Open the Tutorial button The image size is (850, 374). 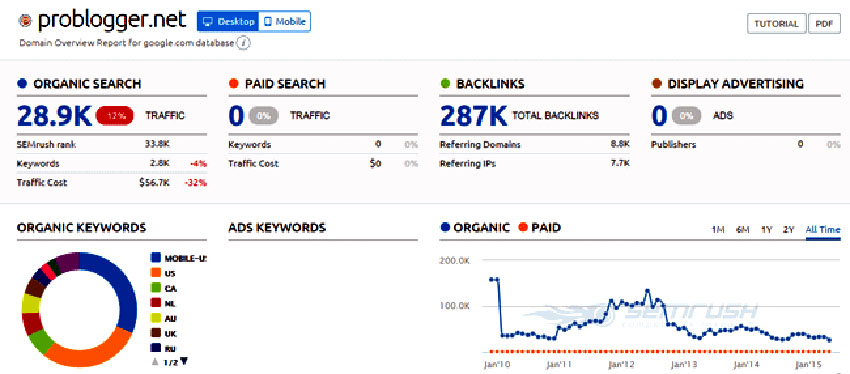pos(777,24)
